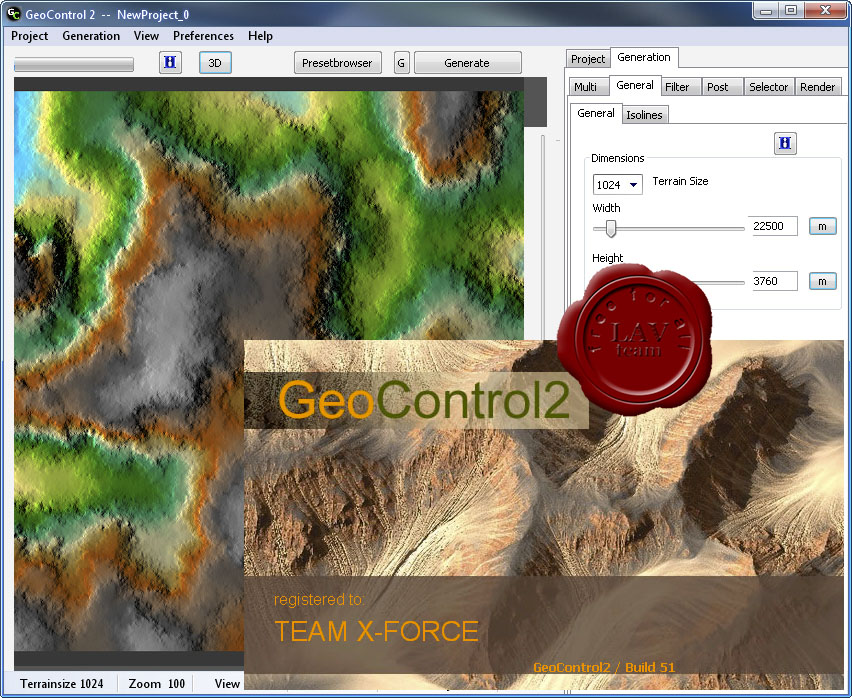Maximize the GeoControl 2 window
Viewport: 852px width, 698px height.
click(x=791, y=10)
